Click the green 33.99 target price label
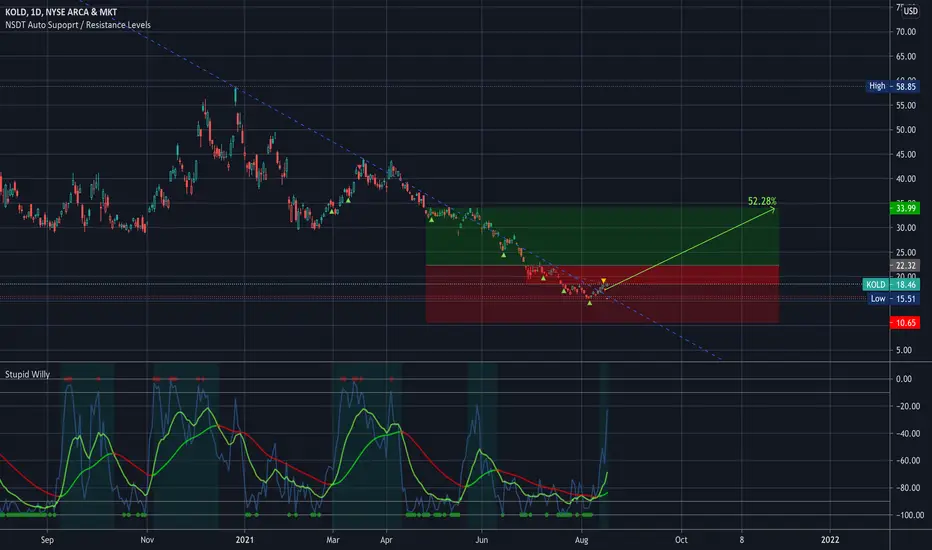 point(905,208)
